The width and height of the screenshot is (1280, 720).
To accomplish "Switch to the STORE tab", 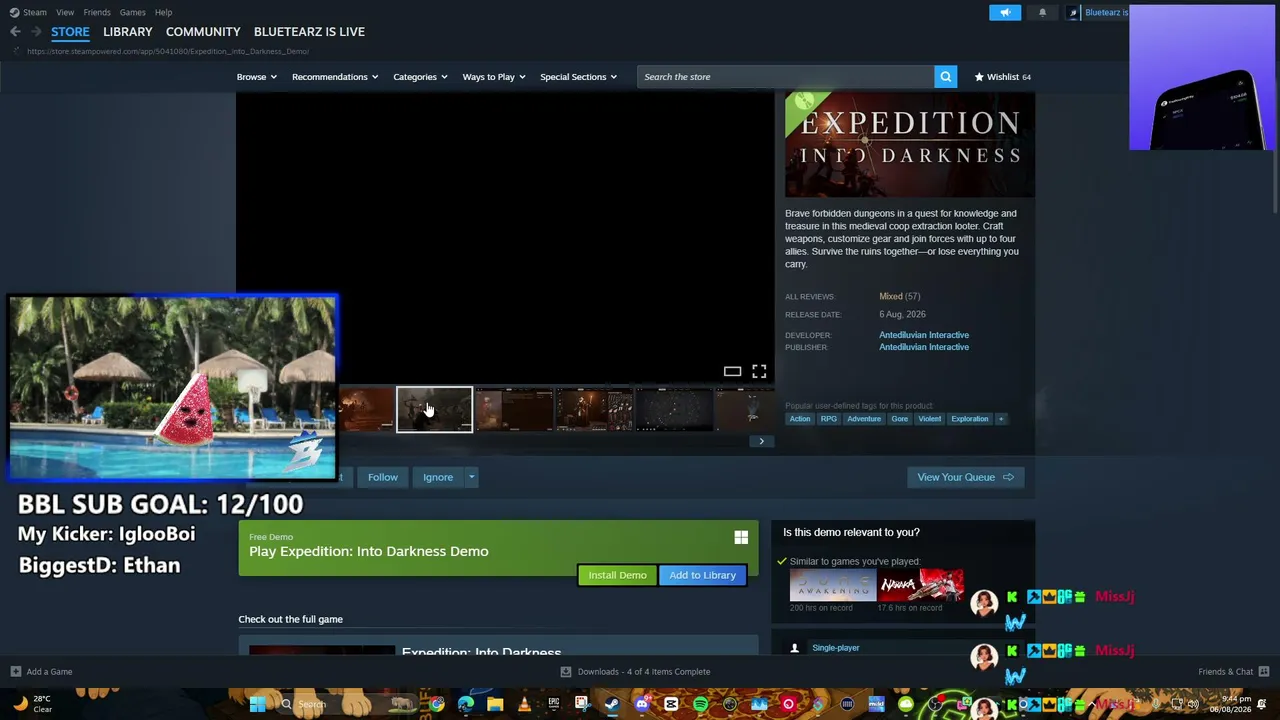I will point(70,32).
